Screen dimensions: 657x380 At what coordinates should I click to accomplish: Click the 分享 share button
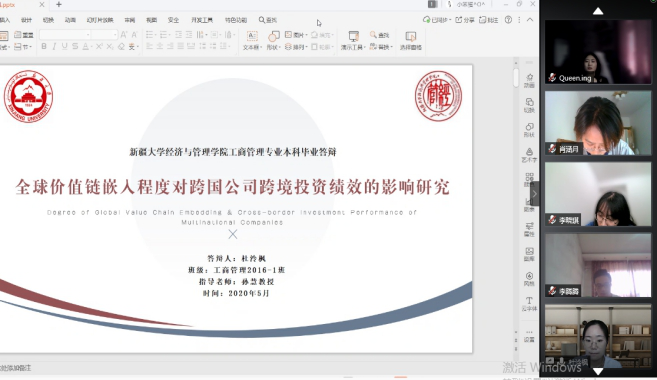click(465, 20)
